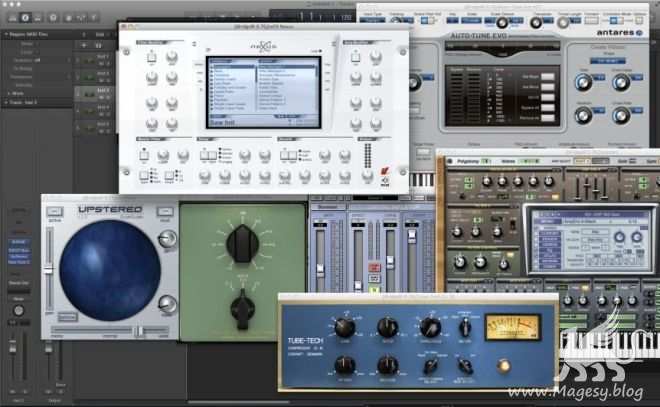Click the Nexus master output volume knob
660x407 pixels.
tap(367, 176)
